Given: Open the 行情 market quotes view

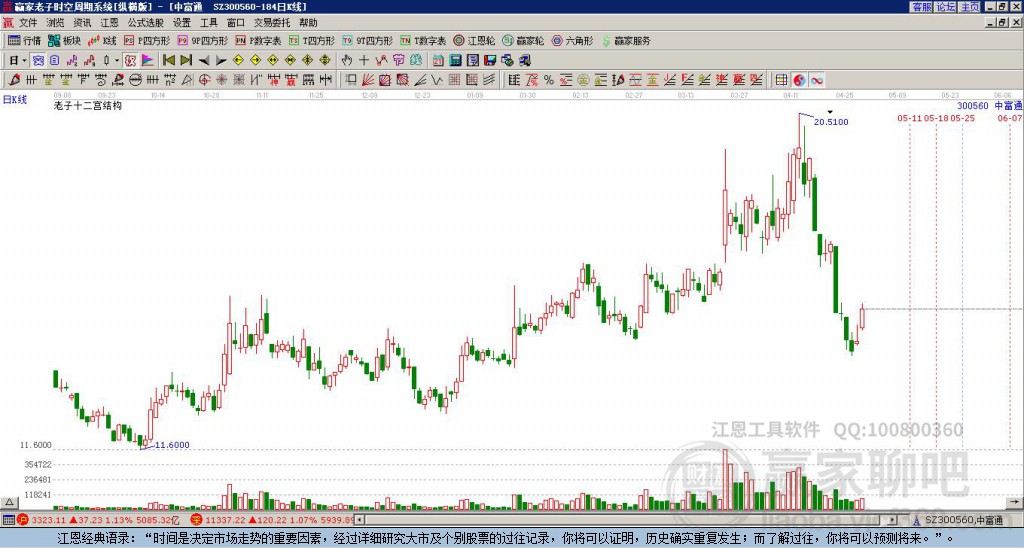Looking at the screenshot, I should [24, 40].
